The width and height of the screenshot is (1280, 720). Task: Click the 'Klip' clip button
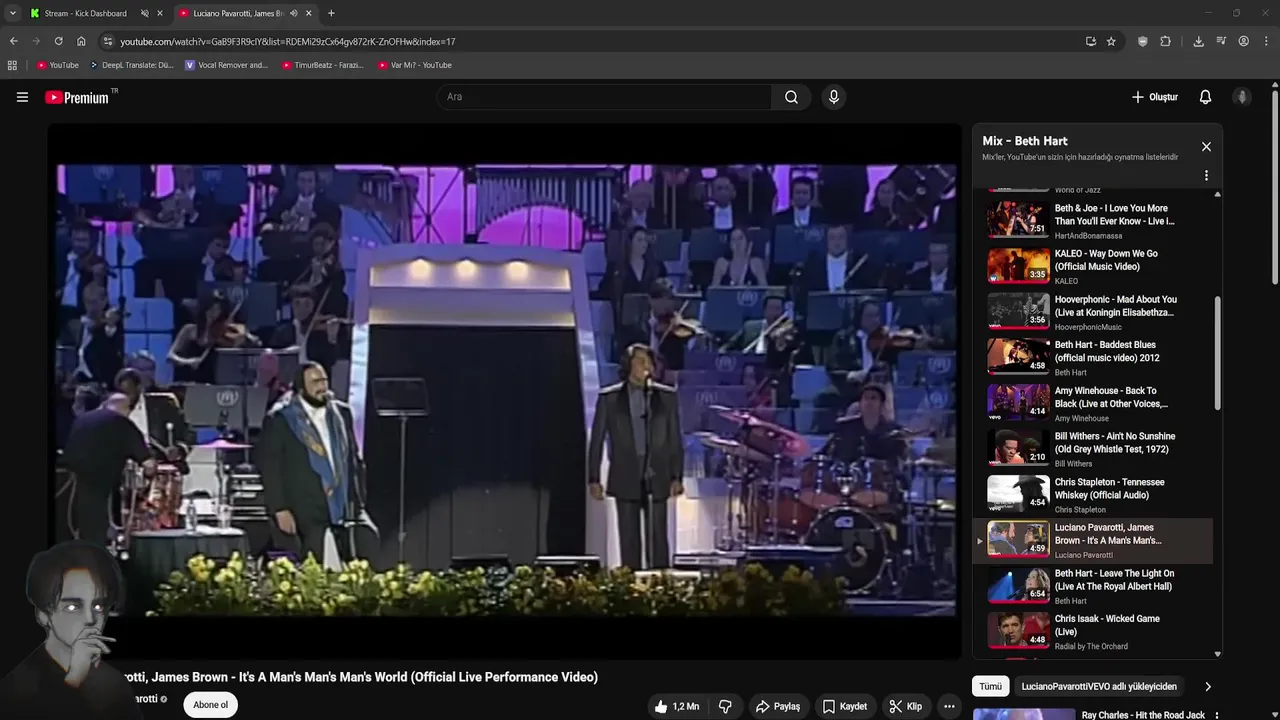[906, 706]
